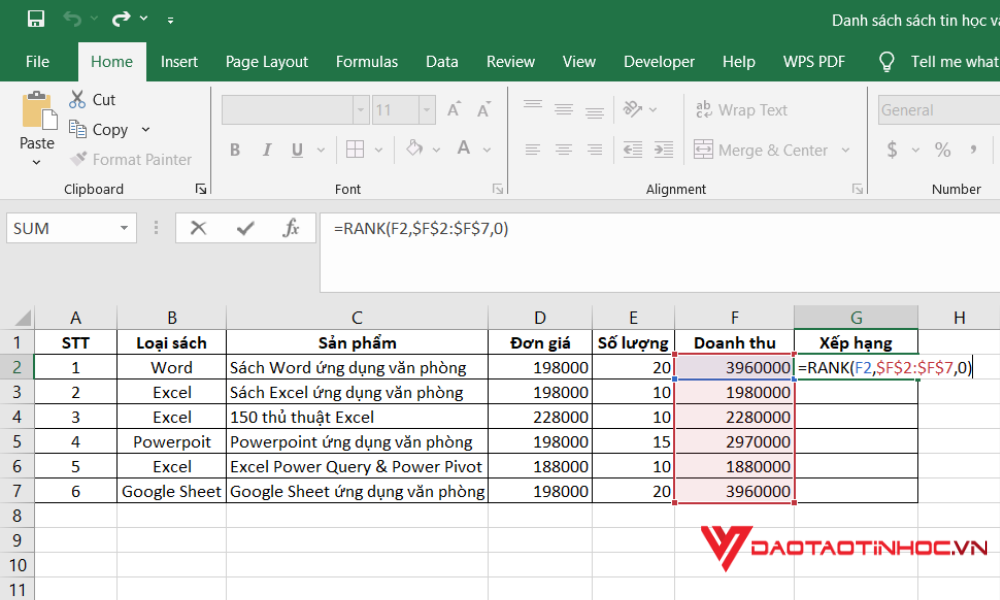Click the Name Box showing SUM
The width and height of the screenshot is (1000, 600).
[71, 228]
